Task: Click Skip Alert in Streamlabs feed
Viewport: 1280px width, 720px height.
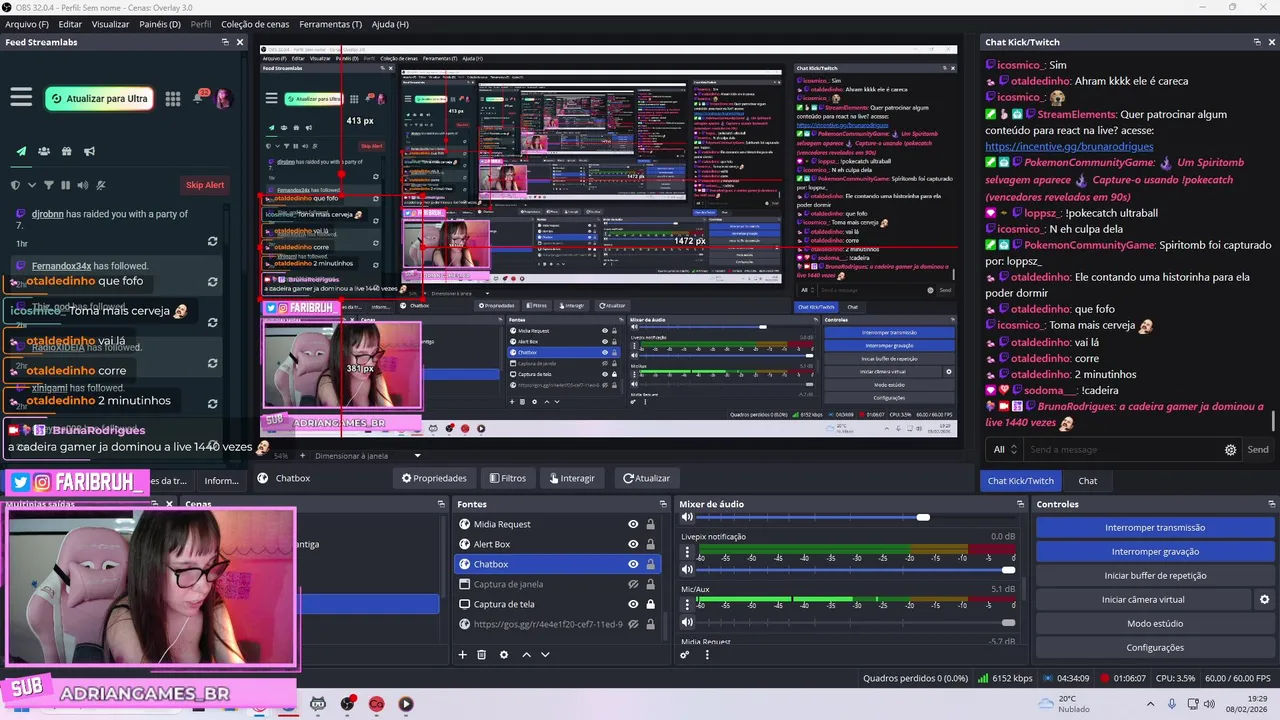Action: [x=204, y=185]
